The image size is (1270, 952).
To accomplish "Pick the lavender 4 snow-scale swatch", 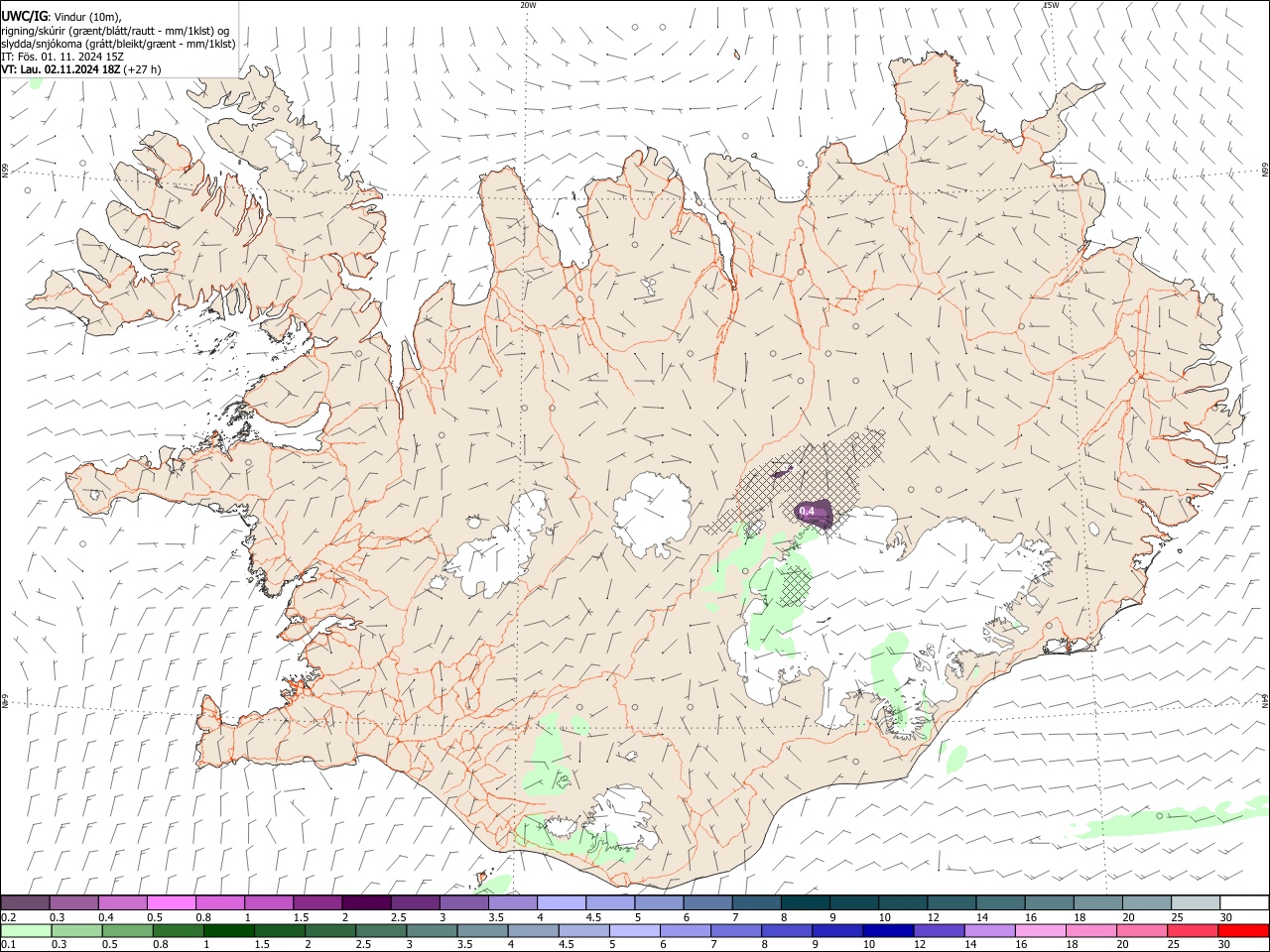I will point(562,902).
